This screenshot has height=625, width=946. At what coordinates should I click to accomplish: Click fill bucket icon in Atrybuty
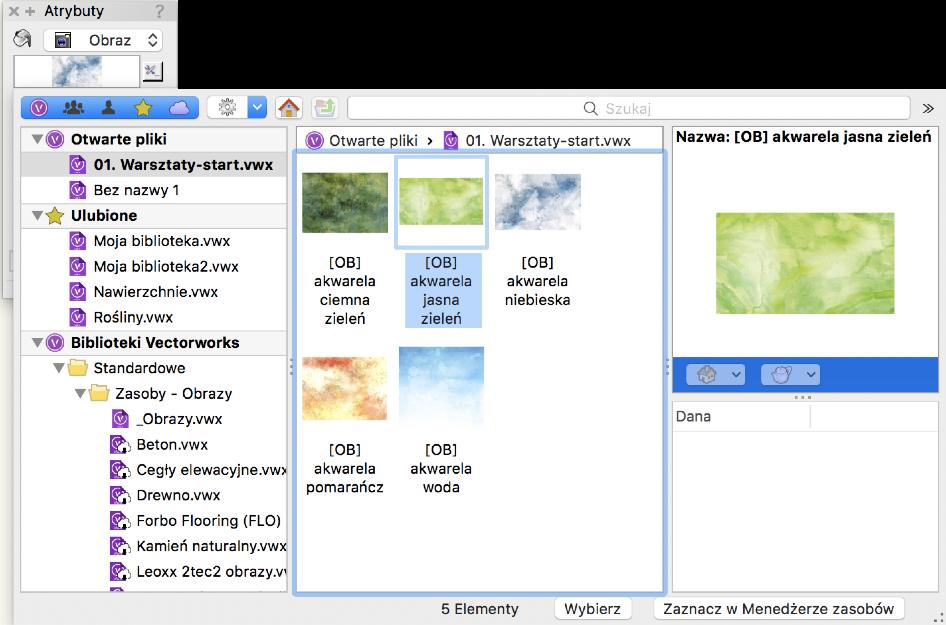(x=22, y=39)
